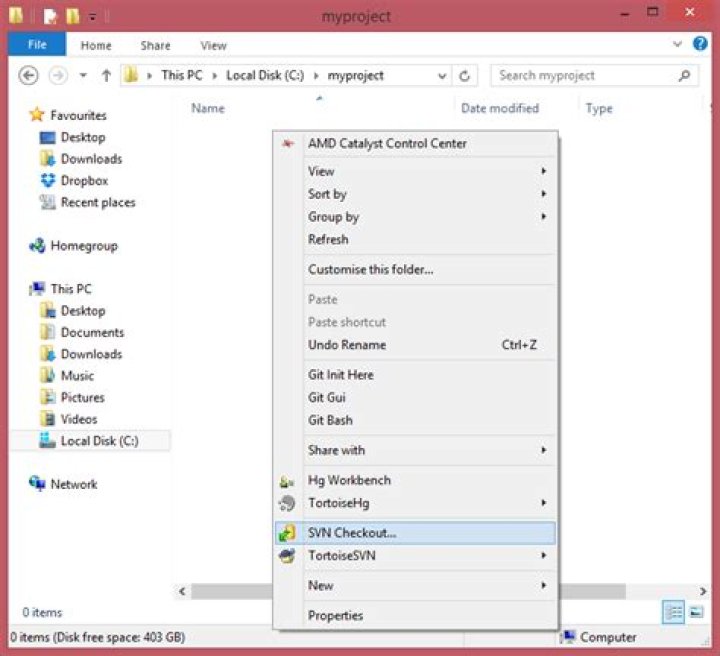Open the File ribbon tab
The height and width of the screenshot is (656, 720).
pos(37,45)
